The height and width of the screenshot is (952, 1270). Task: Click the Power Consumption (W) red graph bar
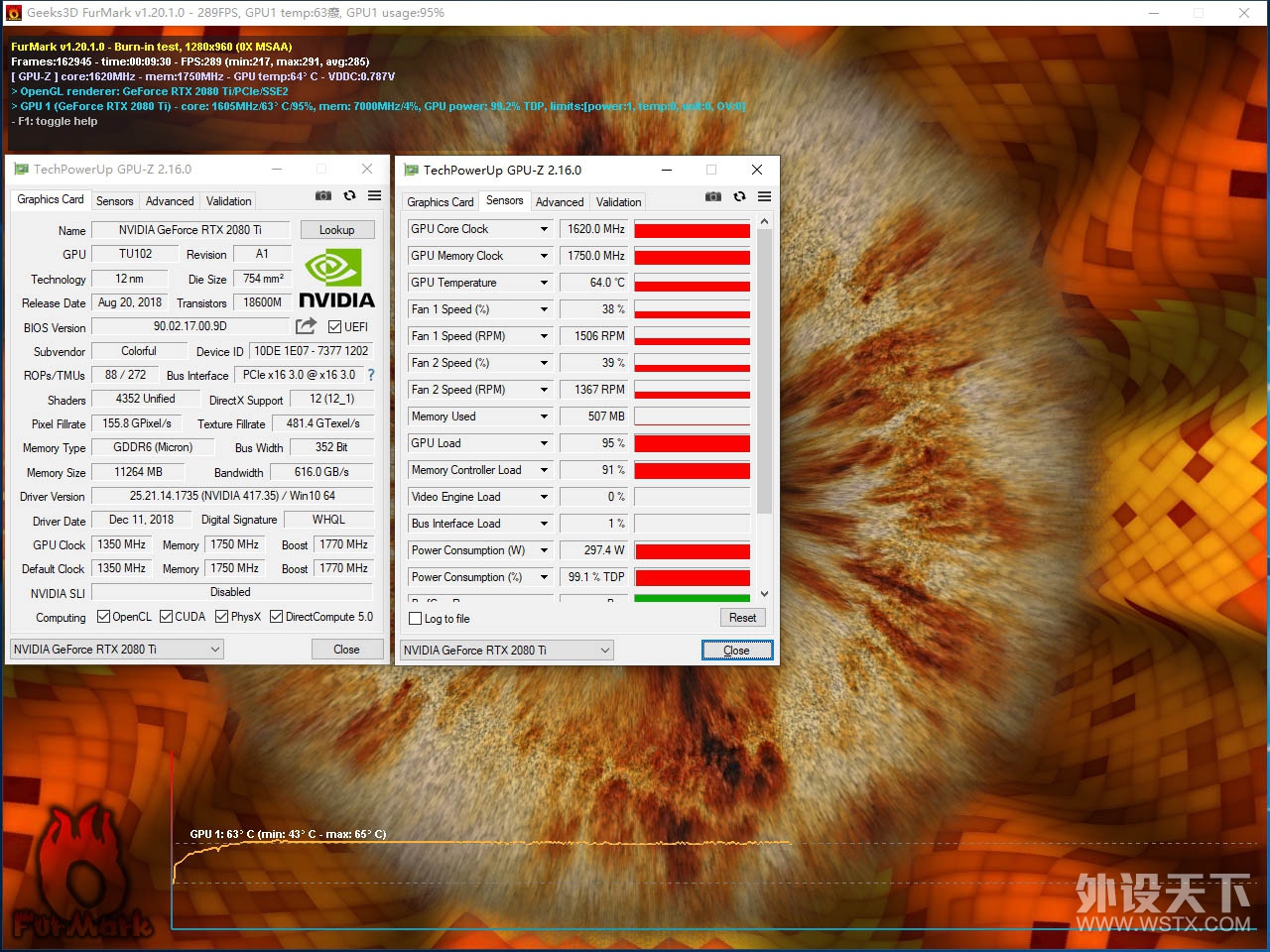pos(693,551)
